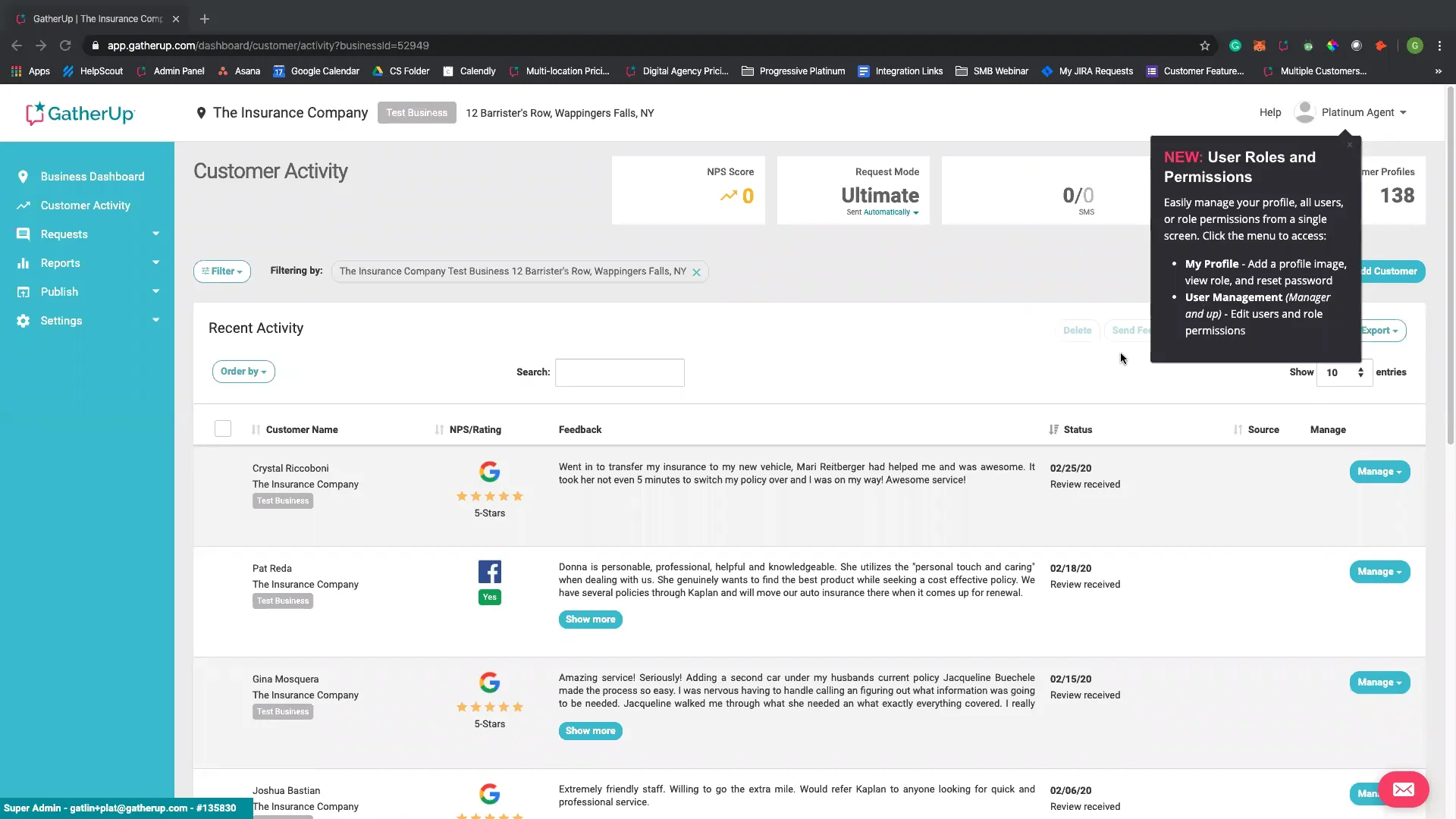1456x819 pixels.
Task: Open the Filter dropdown
Action: pos(221,271)
